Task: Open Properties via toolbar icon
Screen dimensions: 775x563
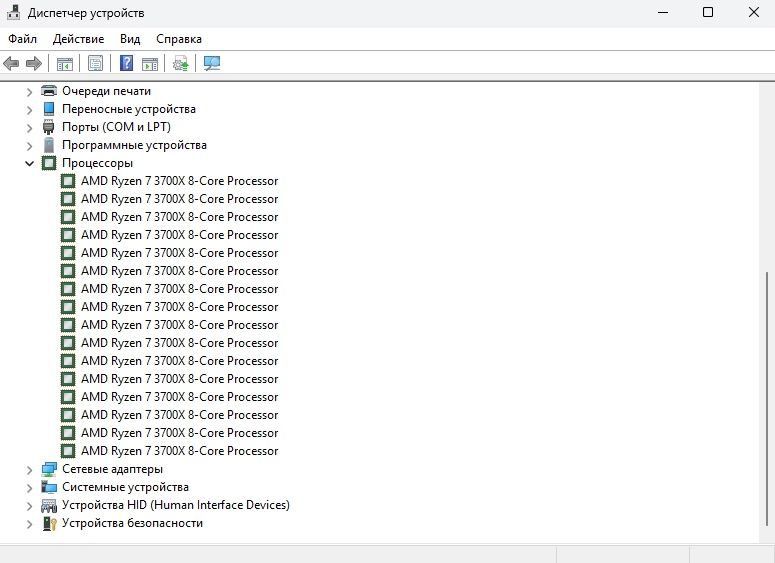Action: tap(95, 63)
